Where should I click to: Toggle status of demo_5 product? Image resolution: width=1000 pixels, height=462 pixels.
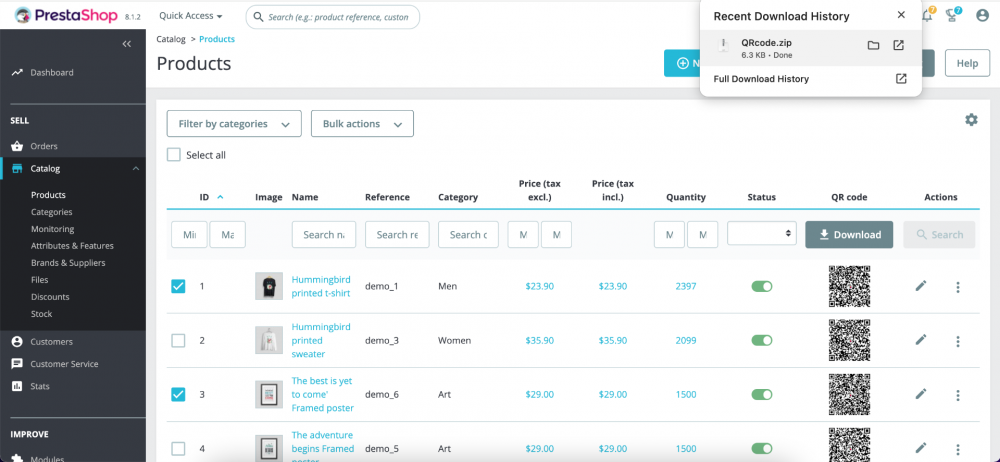pos(762,449)
